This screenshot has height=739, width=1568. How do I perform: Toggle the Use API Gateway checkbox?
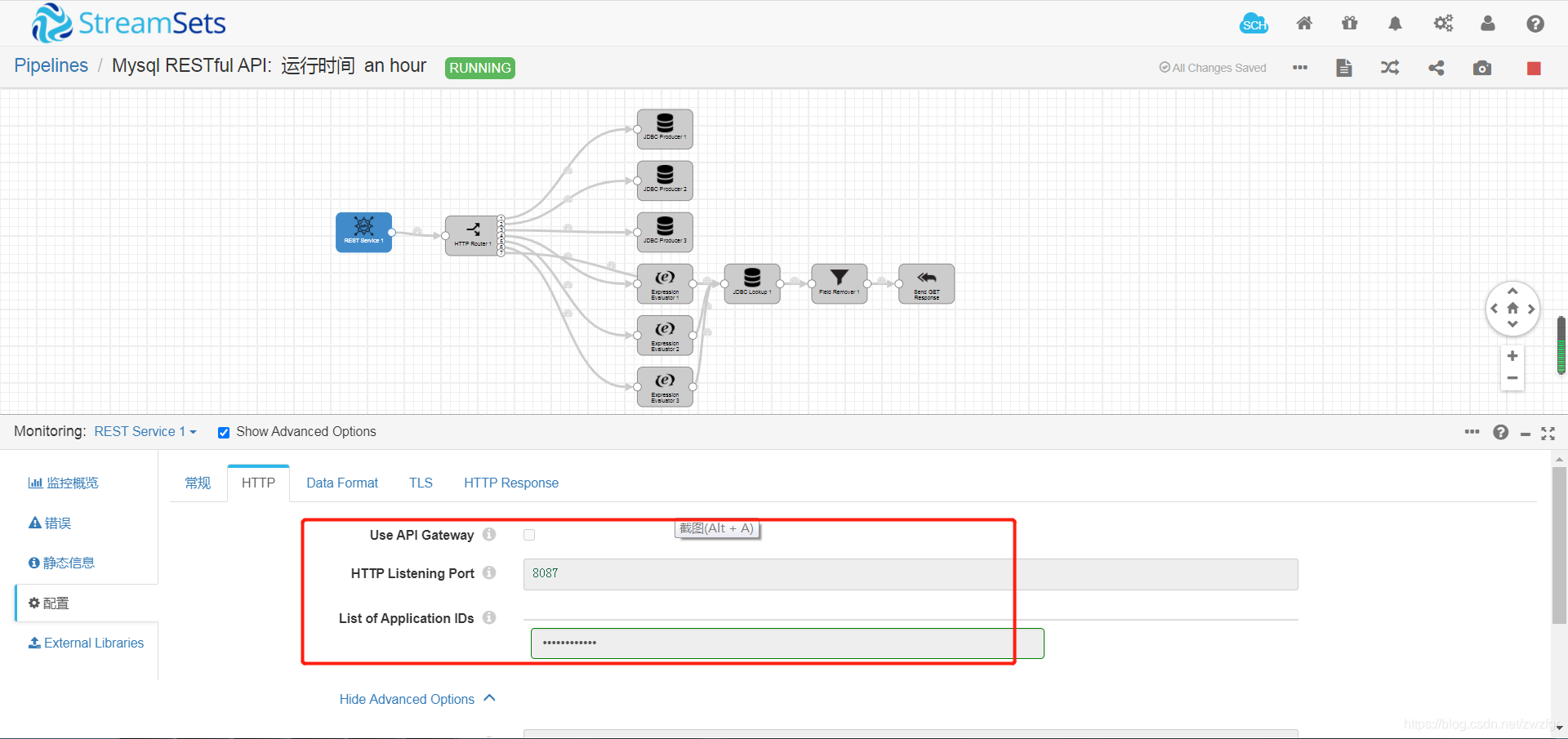coord(529,535)
